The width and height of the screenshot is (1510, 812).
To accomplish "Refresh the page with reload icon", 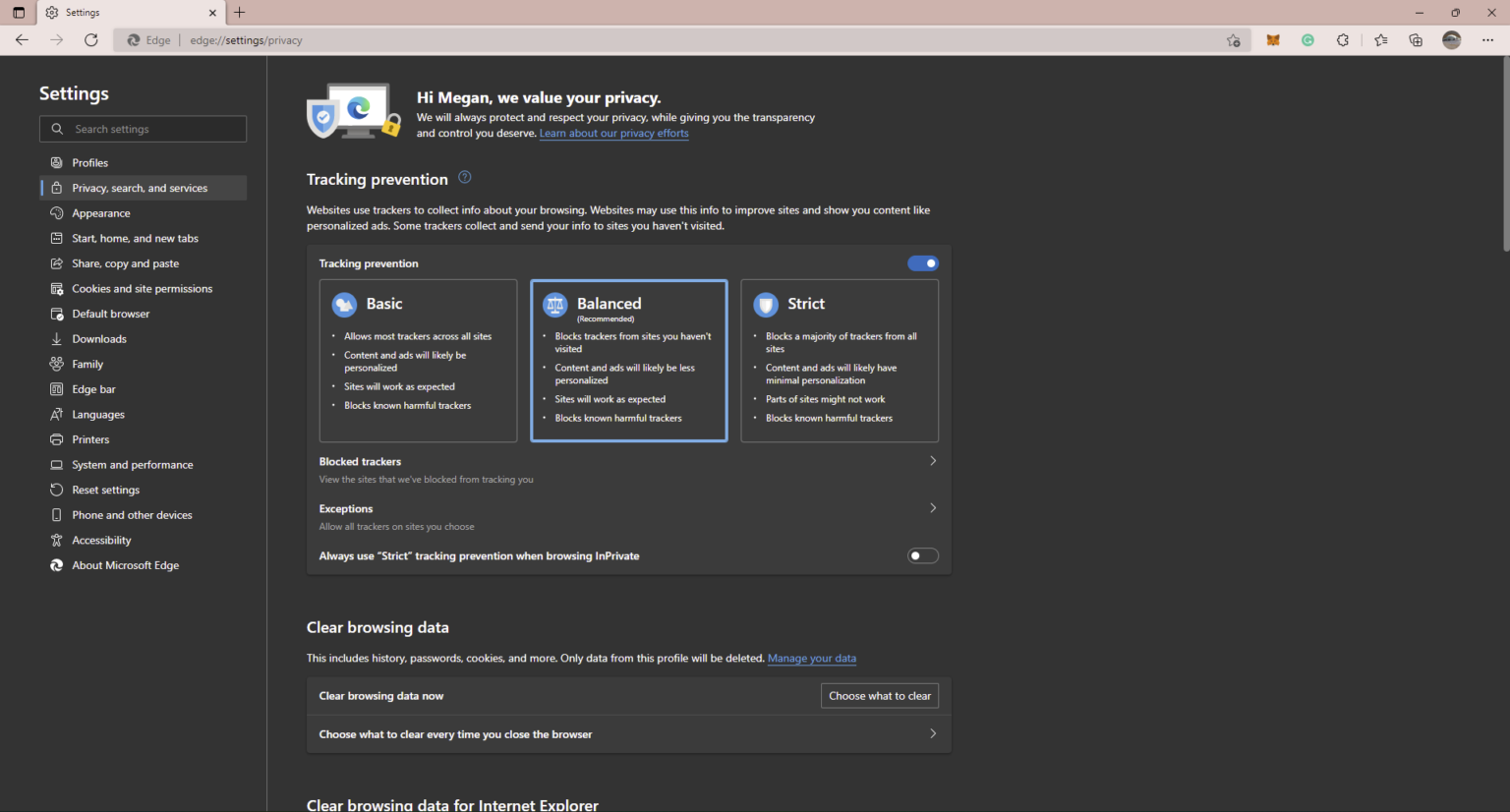I will tap(90, 40).
